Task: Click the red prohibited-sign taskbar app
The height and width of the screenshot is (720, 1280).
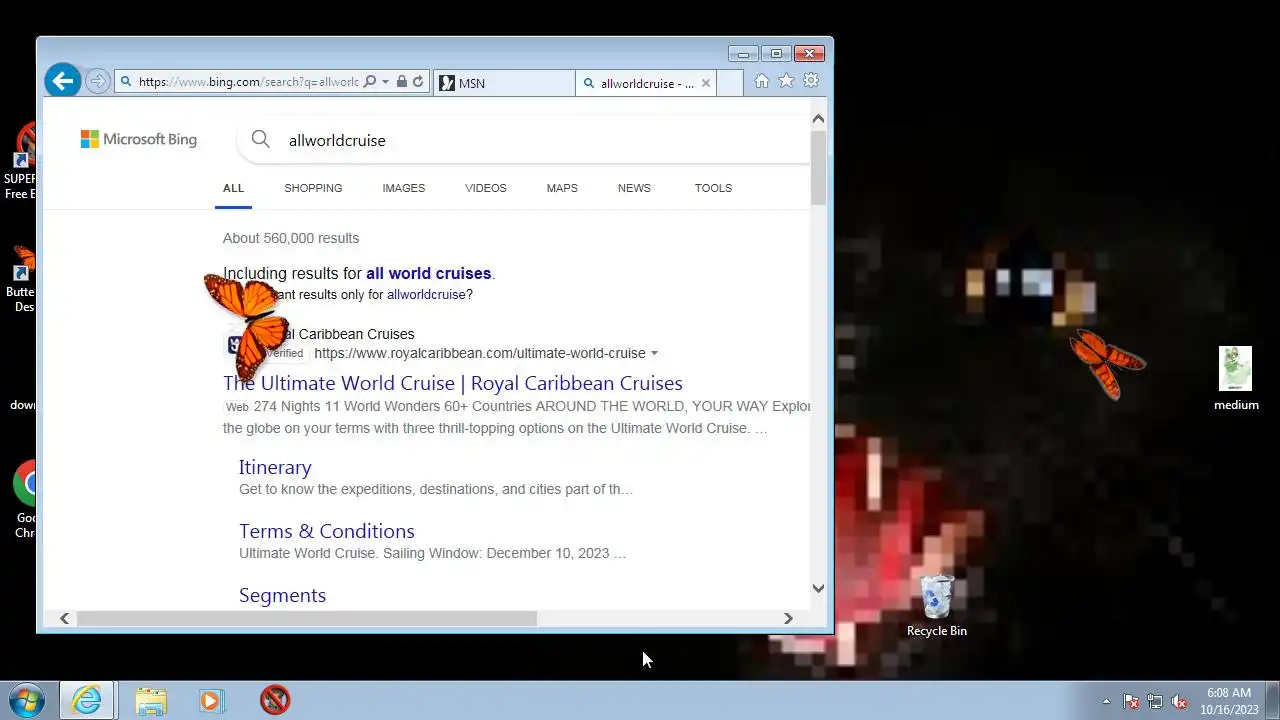Action: point(275,700)
